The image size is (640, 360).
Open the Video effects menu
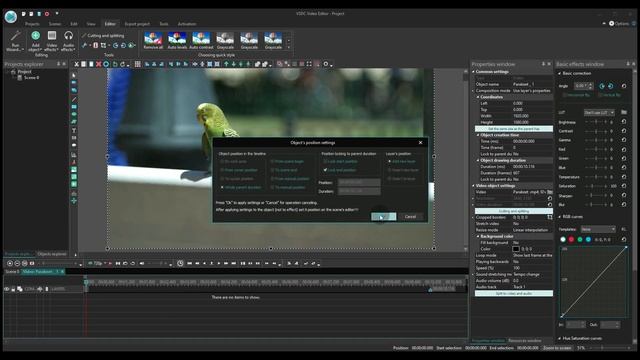[51, 41]
